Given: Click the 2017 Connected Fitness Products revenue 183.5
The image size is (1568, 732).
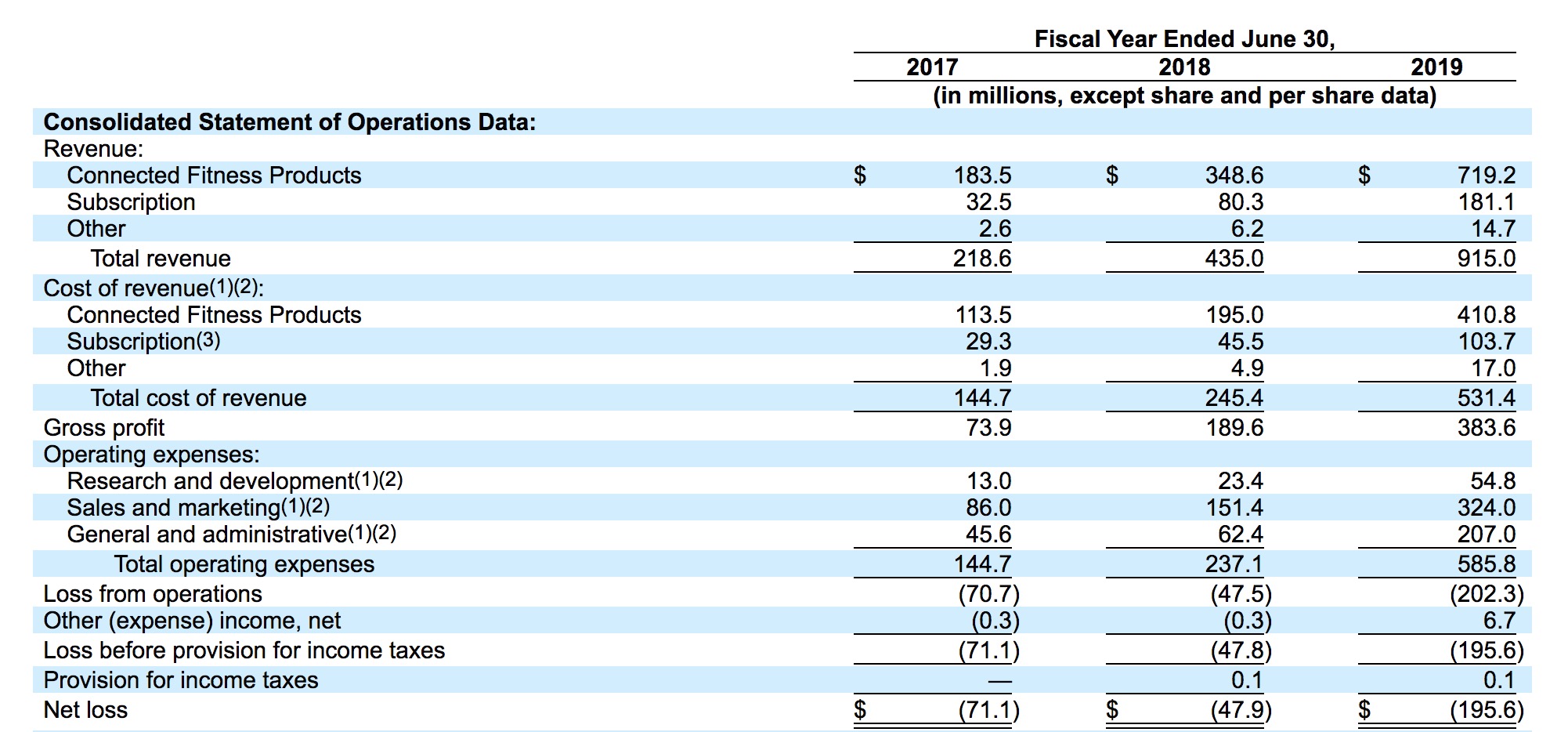Looking at the screenshot, I should (982, 176).
